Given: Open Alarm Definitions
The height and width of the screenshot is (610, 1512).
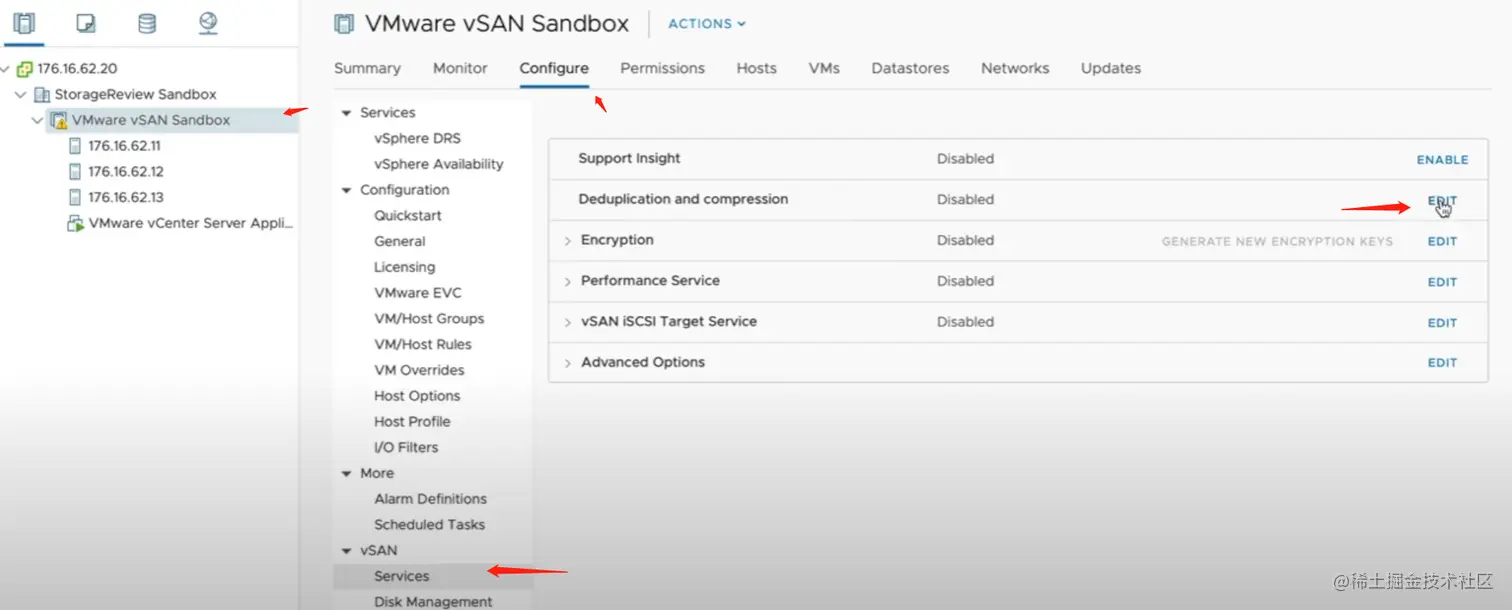Looking at the screenshot, I should pos(430,499).
